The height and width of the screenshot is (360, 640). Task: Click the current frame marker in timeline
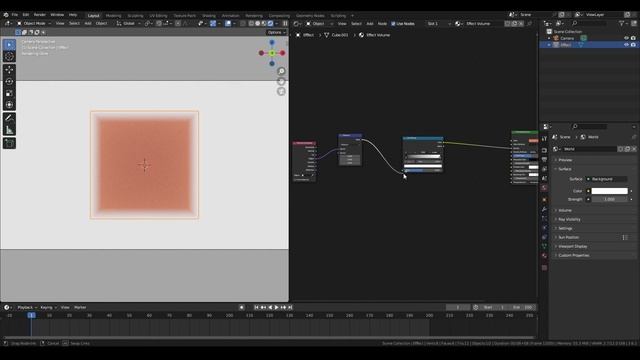(31, 315)
